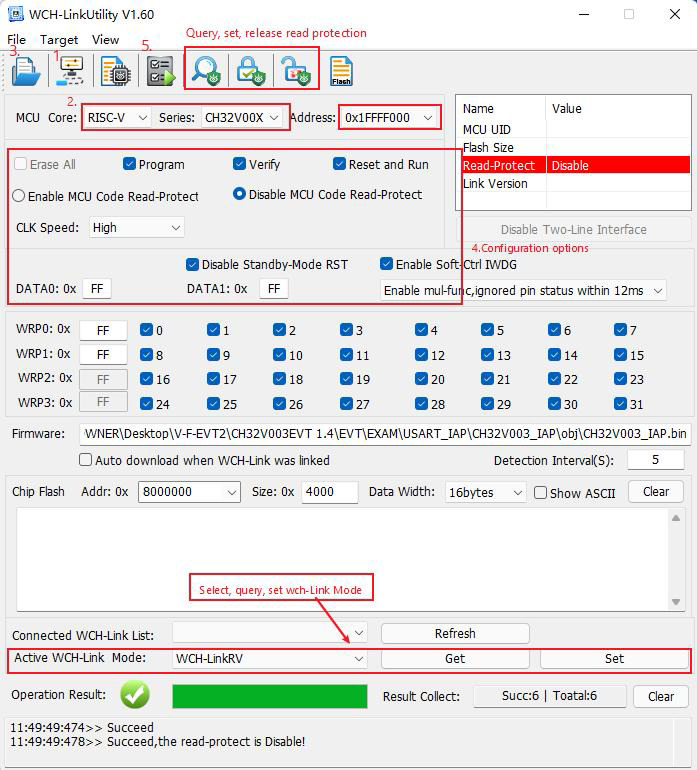This screenshot has width=697, height=770.
Task: Click the read chip info icon
Action: 116,72
